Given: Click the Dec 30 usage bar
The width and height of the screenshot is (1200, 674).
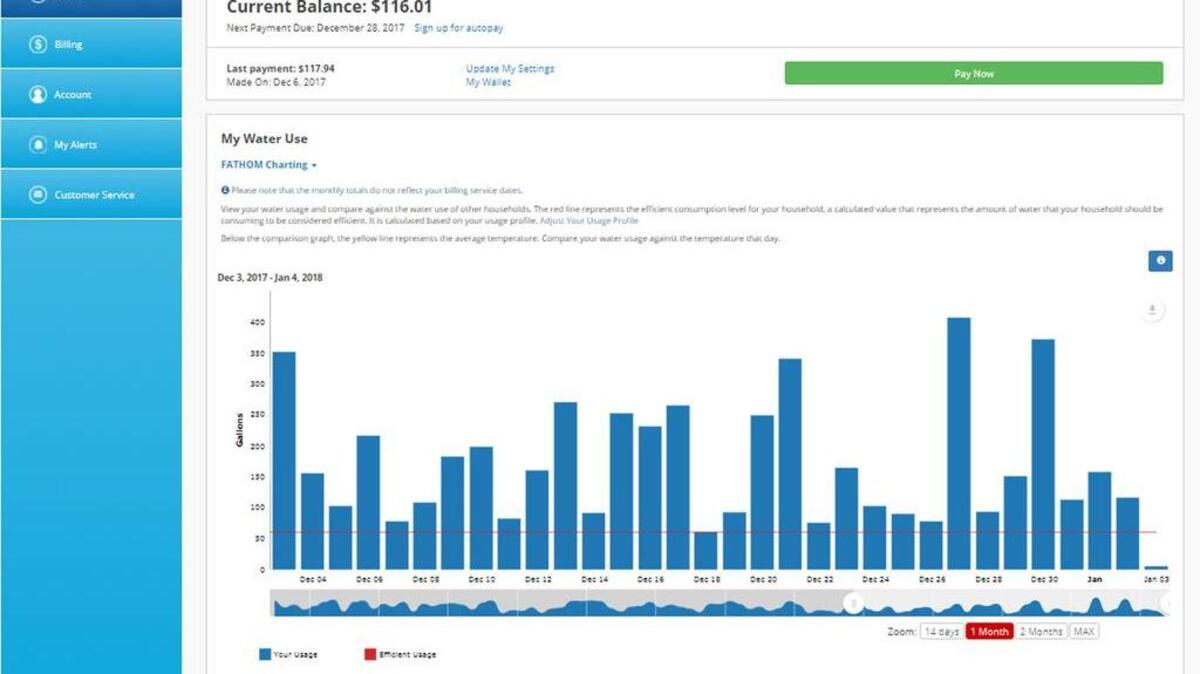Looking at the screenshot, I should pyautogui.click(x=1043, y=454).
